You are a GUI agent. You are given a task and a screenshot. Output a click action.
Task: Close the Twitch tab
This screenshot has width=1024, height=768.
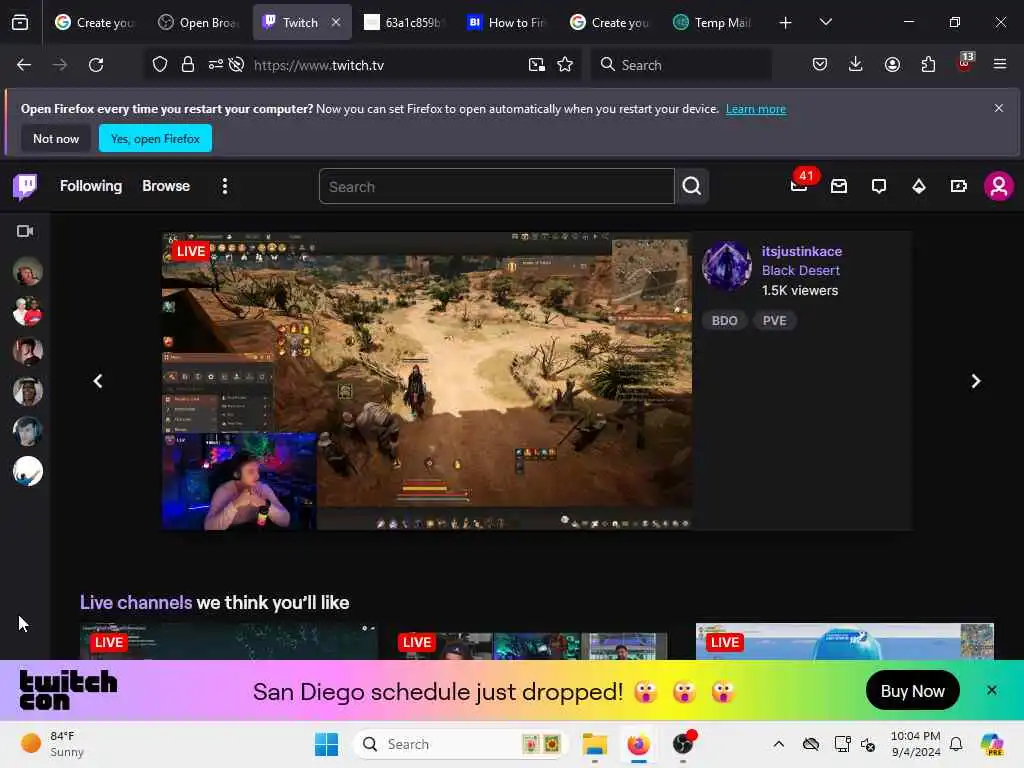(336, 22)
